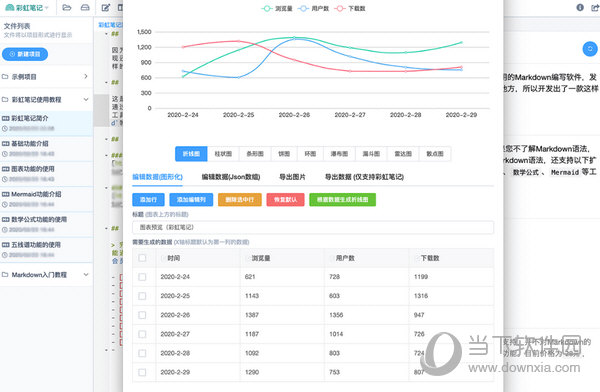The height and width of the screenshot is (392, 600).
Task: Click the clock icon under 彩虹笔记简介
Action: (5, 129)
